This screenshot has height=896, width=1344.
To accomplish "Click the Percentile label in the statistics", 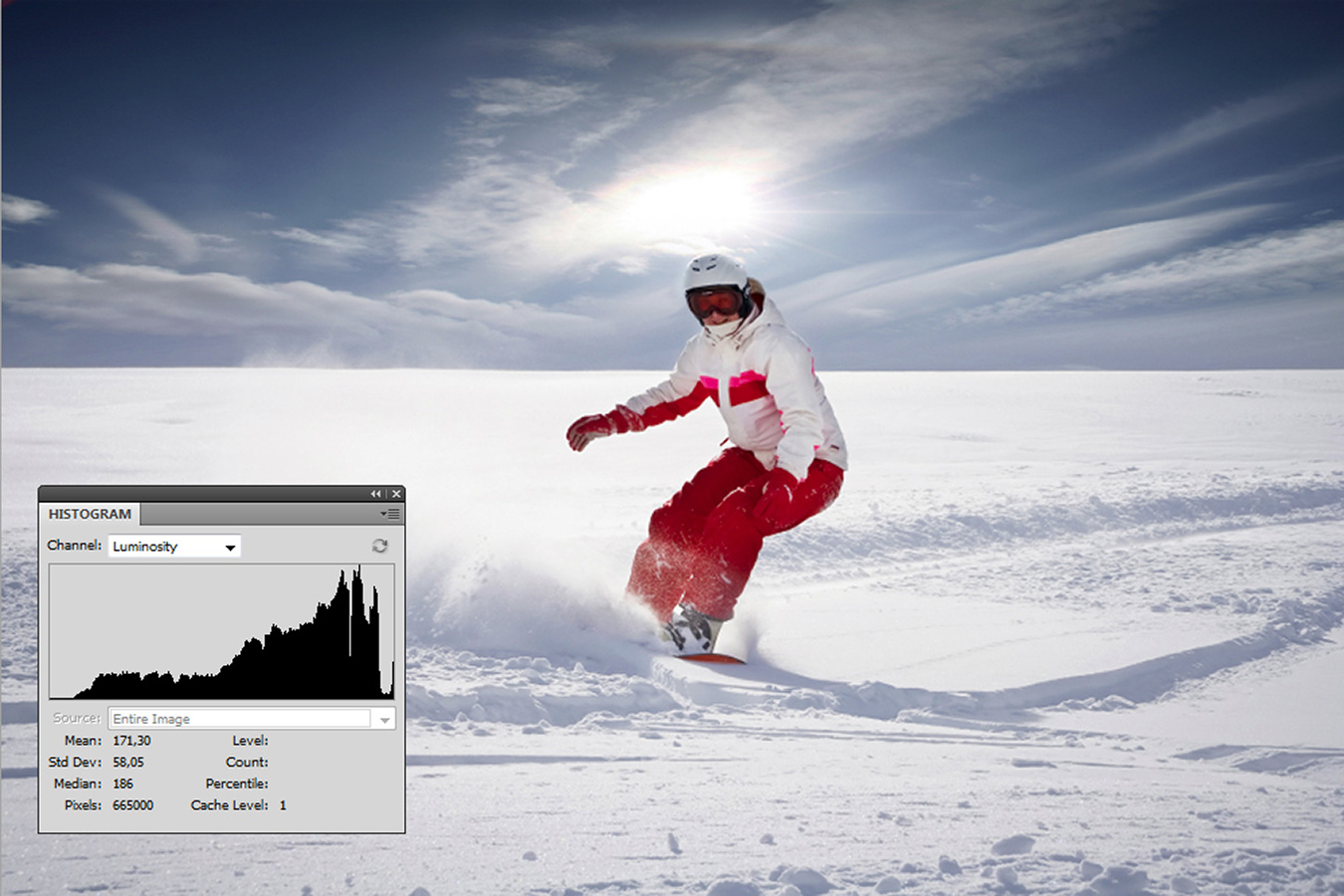I will pyautogui.click(x=236, y=784).
